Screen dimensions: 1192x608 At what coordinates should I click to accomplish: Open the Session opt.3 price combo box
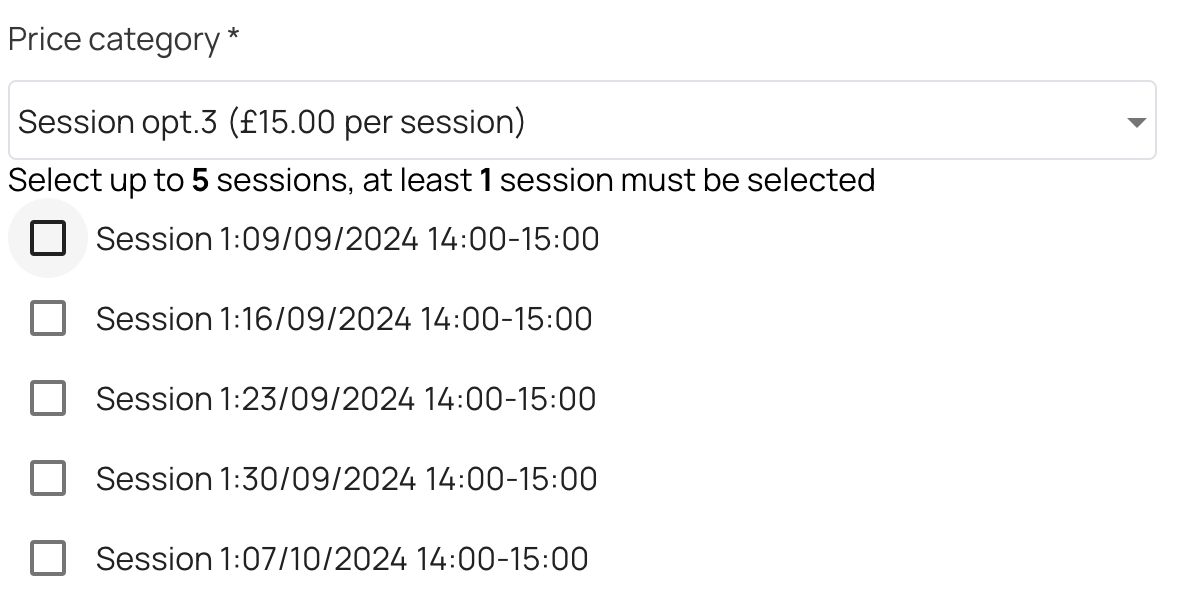[x=580, y=121]
